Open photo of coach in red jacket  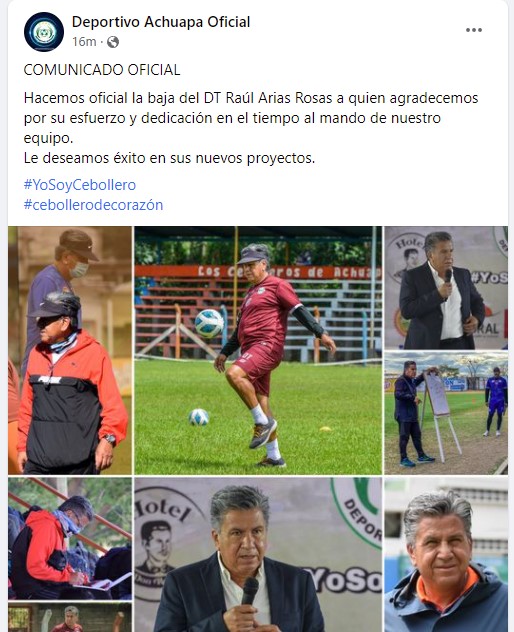(70, 350)
